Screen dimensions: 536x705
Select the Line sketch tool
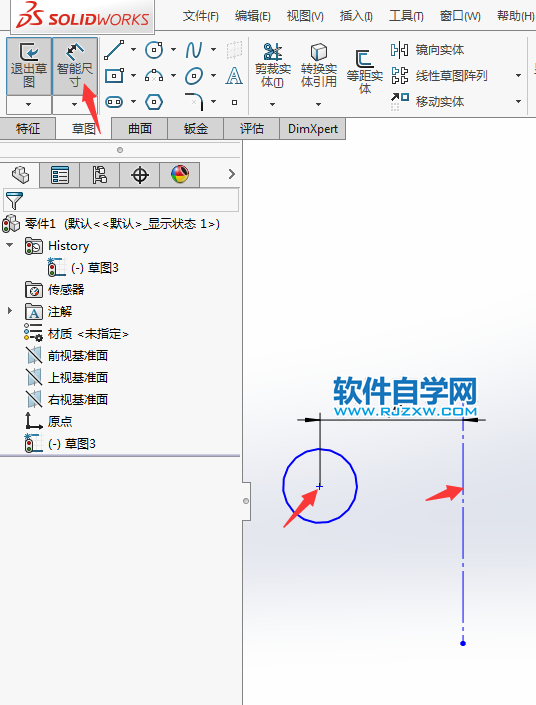click(114, 50)
